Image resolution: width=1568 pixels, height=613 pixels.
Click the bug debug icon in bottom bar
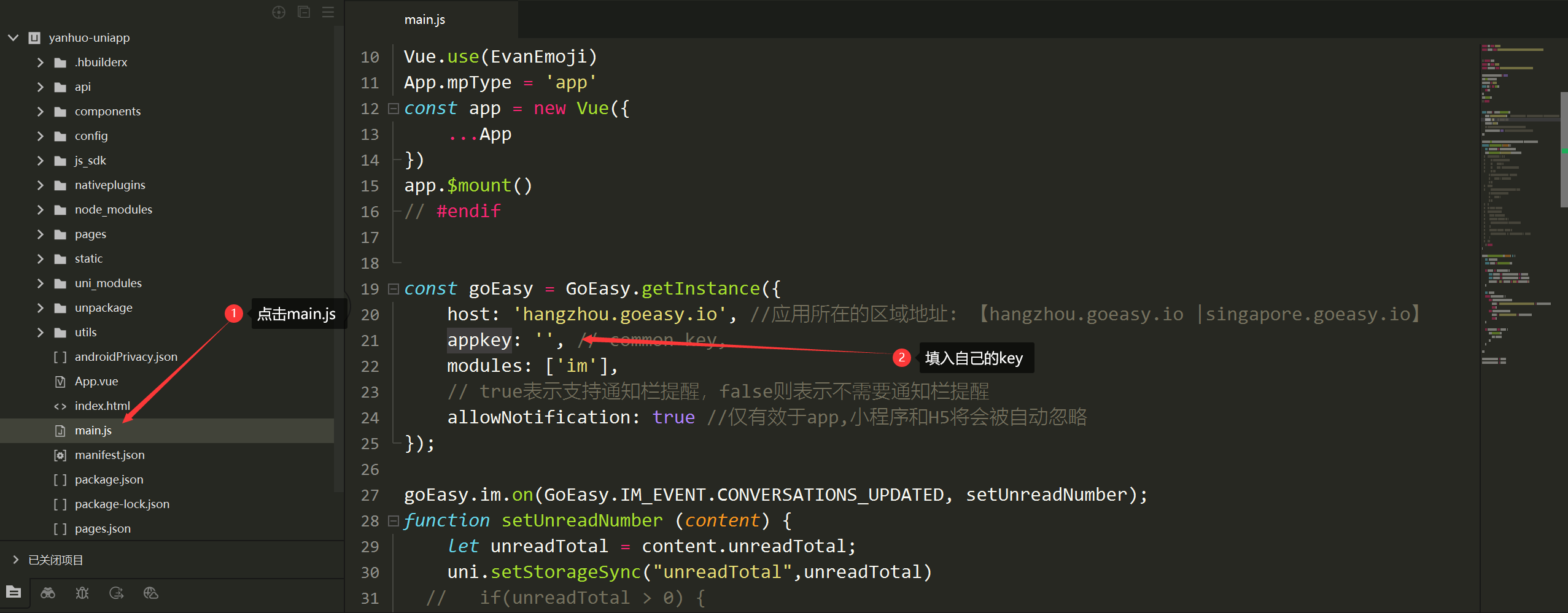[x=82, y=593]
